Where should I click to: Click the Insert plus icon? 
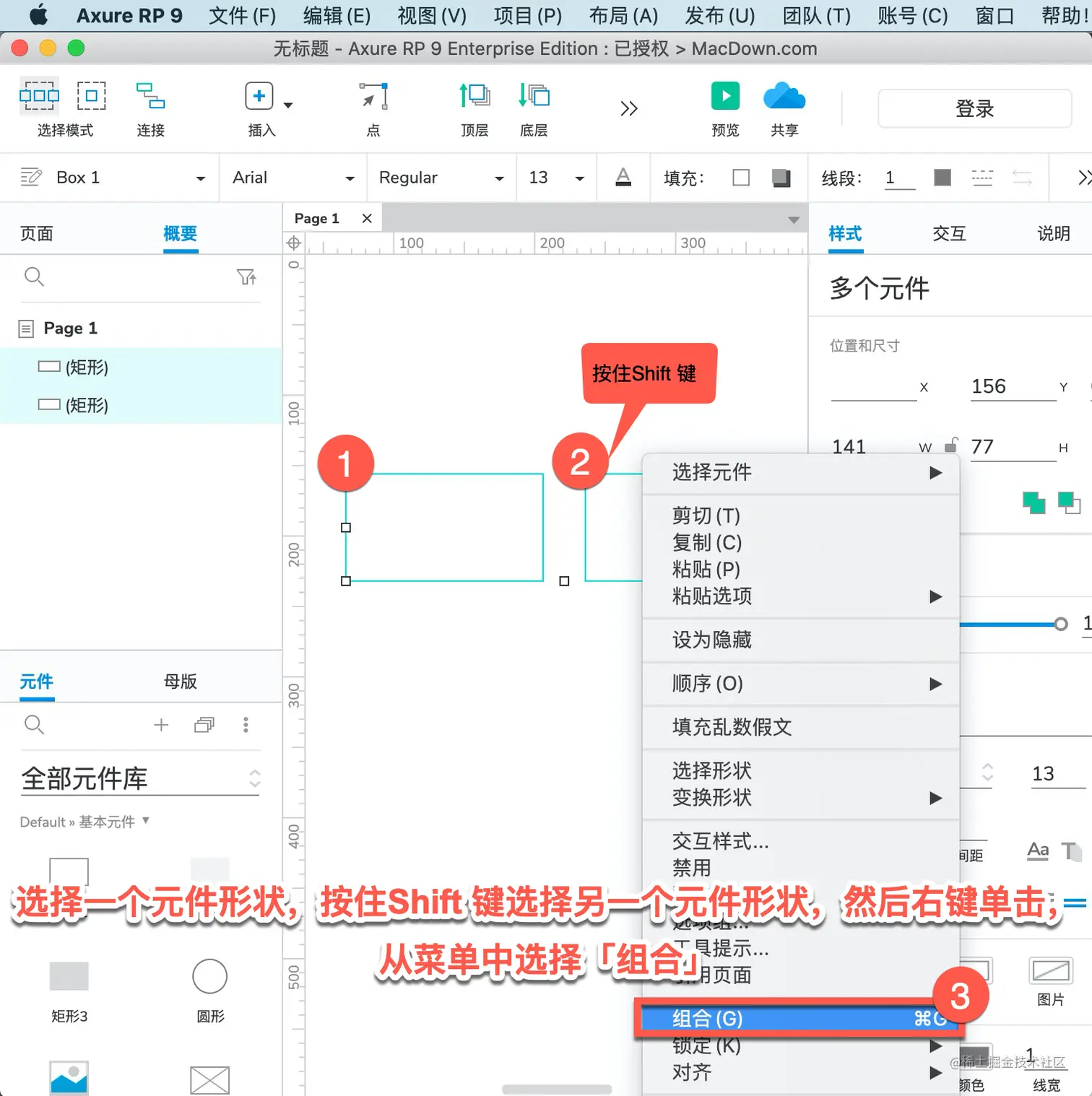pyautogui.click(x=259, y=95)
